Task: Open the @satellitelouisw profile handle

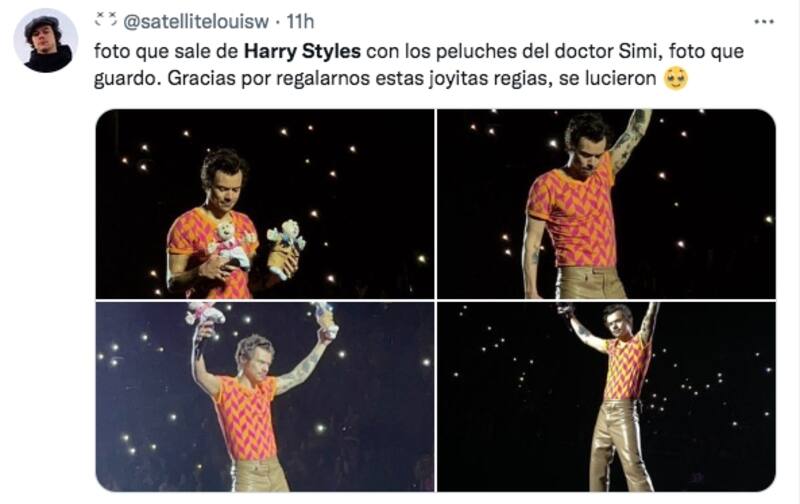Action: pyautogui.click(x=196, y=21)
